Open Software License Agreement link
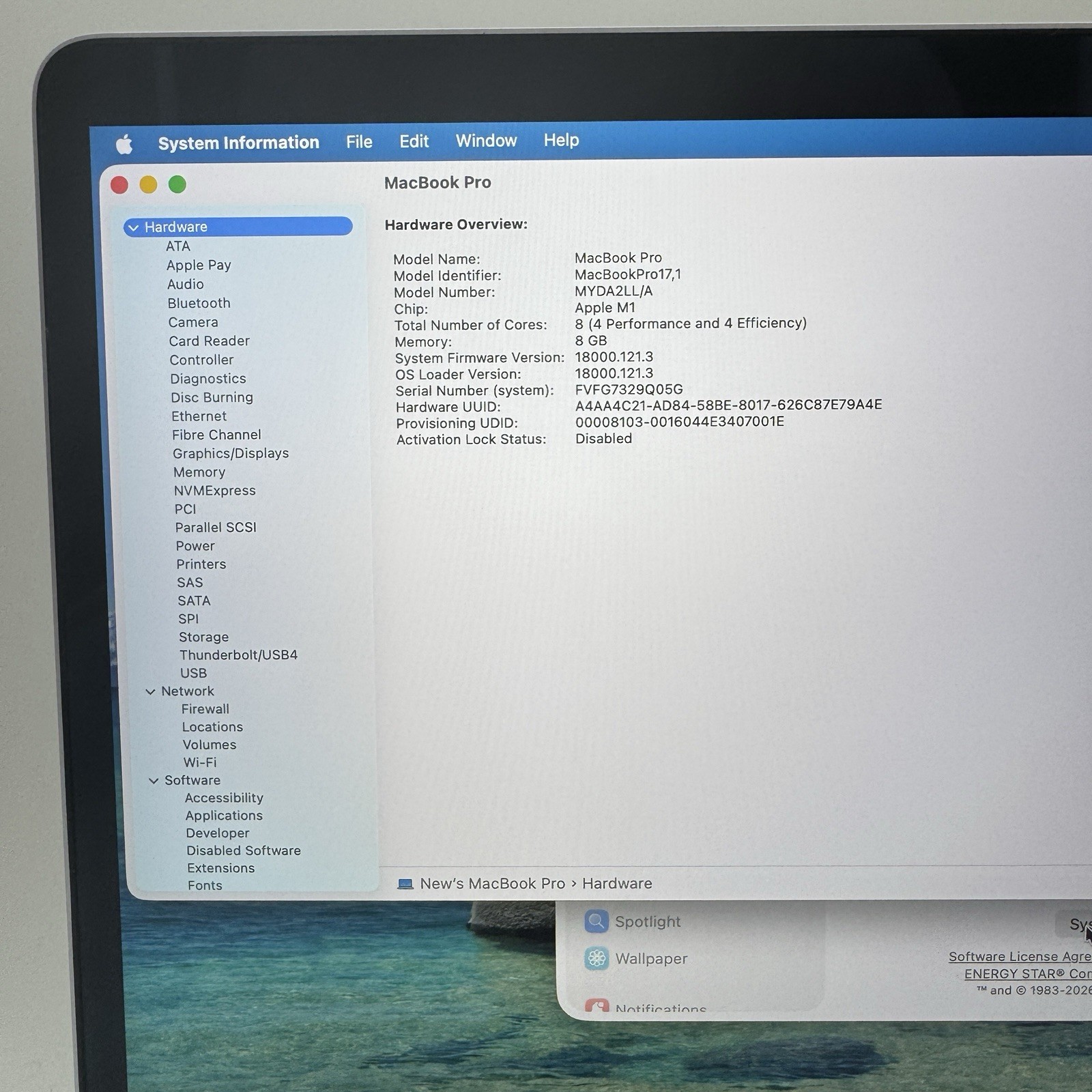Viewport: 1092px width, 1092px height. (x=1020, y=956)
